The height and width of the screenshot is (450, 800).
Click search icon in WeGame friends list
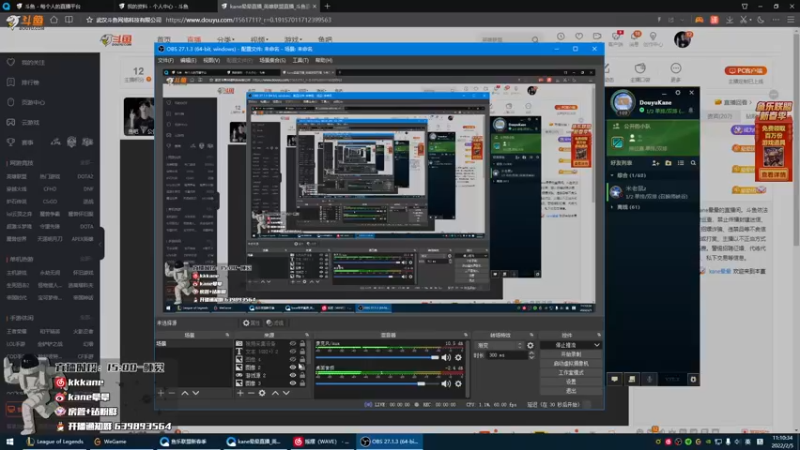point(693,163)
